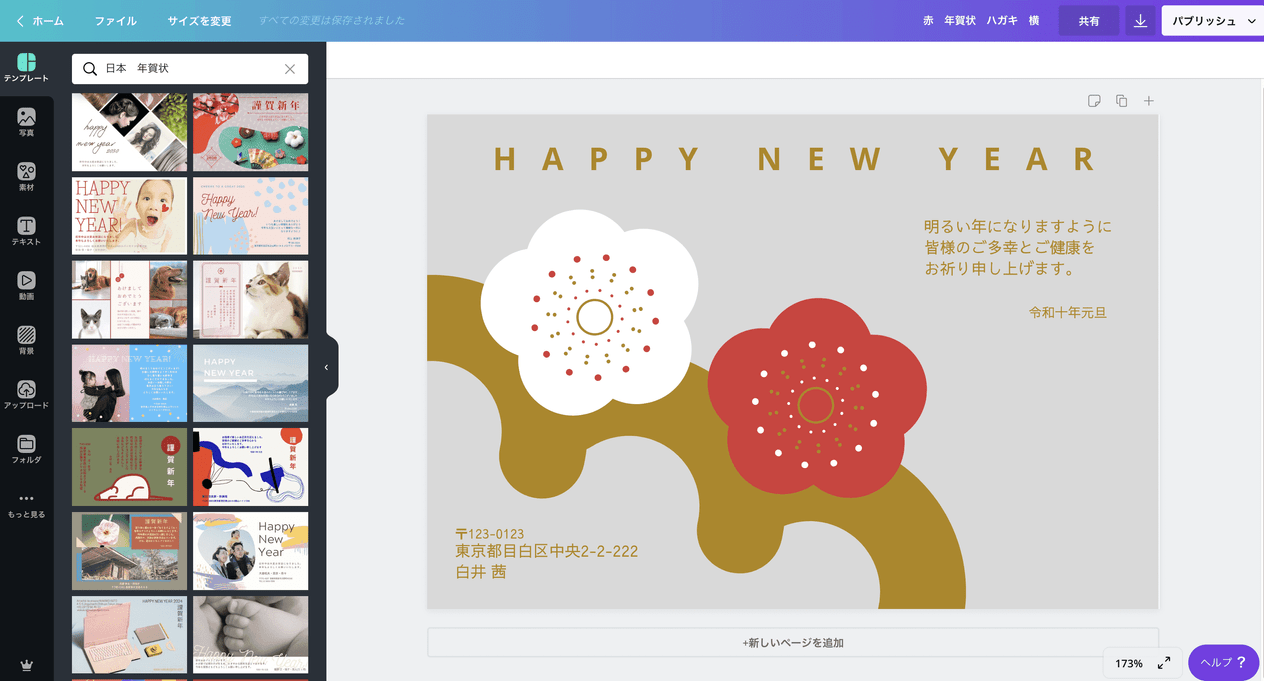Open the フォルダ (Folders) panel
This screenshot has width=1264, height=681.
point(26,450)
